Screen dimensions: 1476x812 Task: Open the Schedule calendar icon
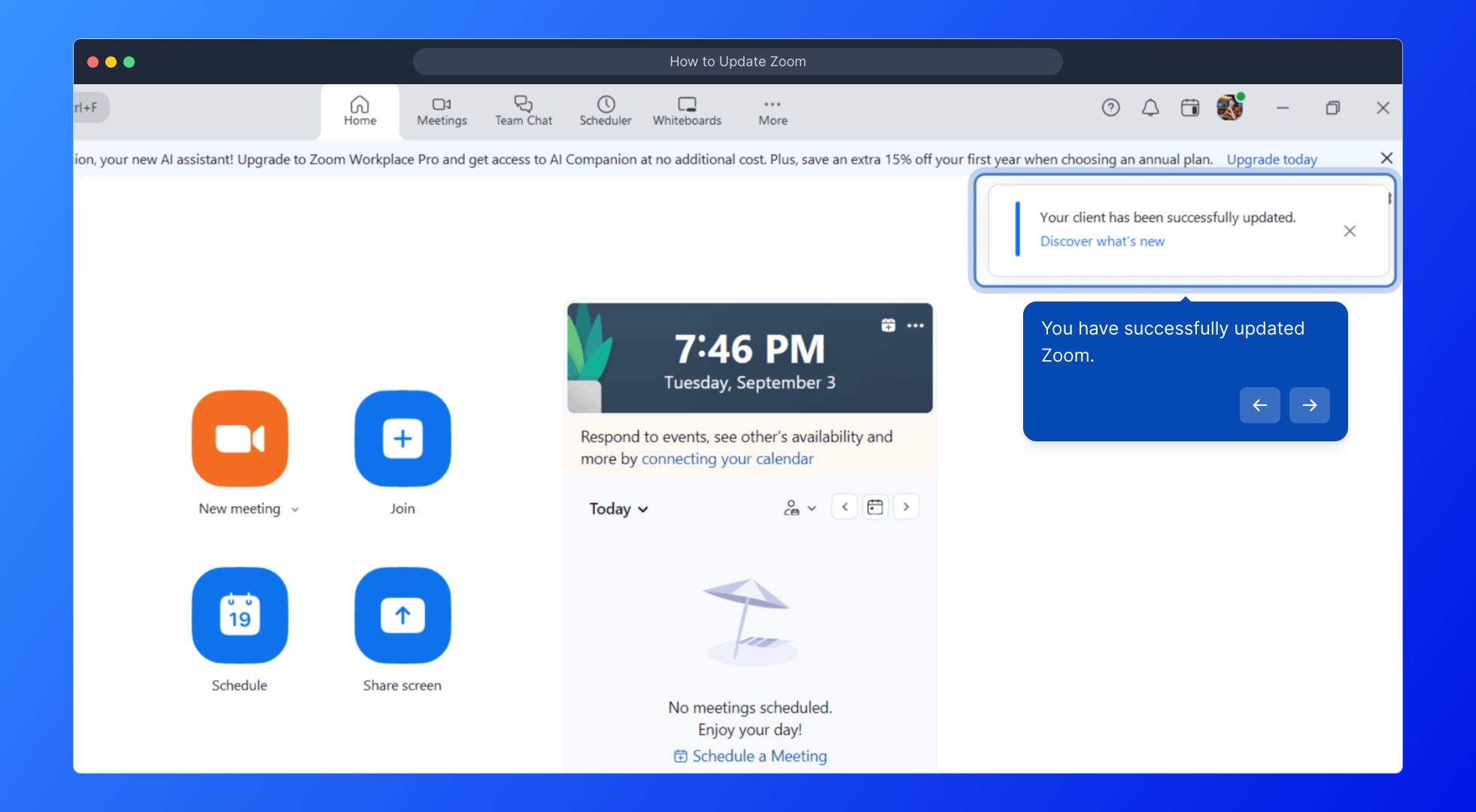point(240,615)
